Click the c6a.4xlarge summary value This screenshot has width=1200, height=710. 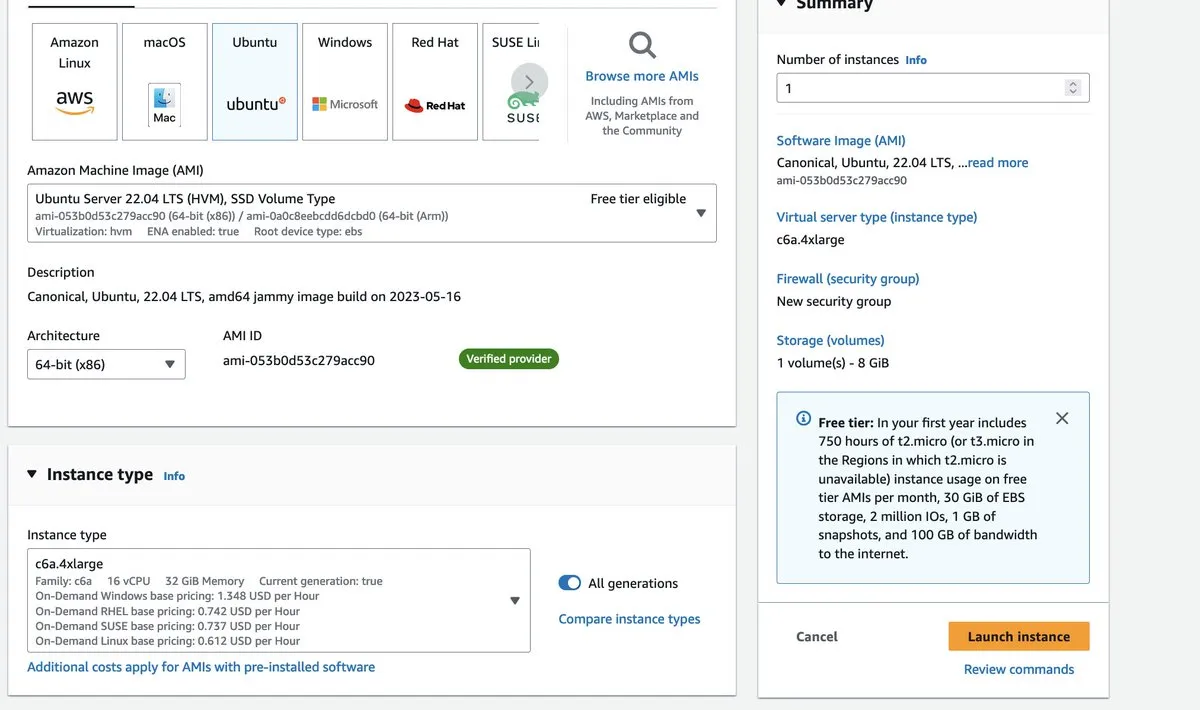(x=811, y=240)
